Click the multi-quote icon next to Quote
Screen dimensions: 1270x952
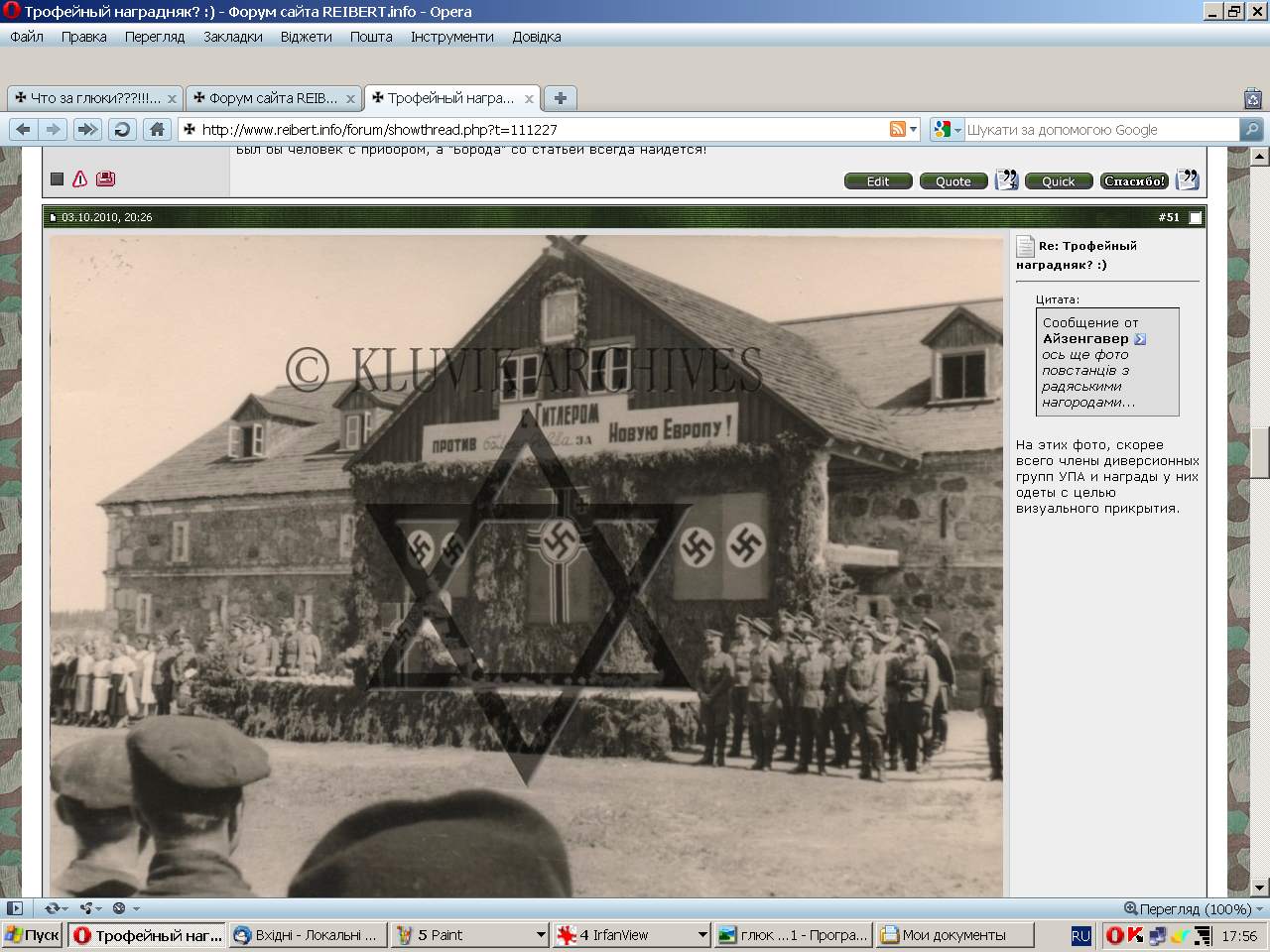pyautogui.click(x=1007, y=179)
